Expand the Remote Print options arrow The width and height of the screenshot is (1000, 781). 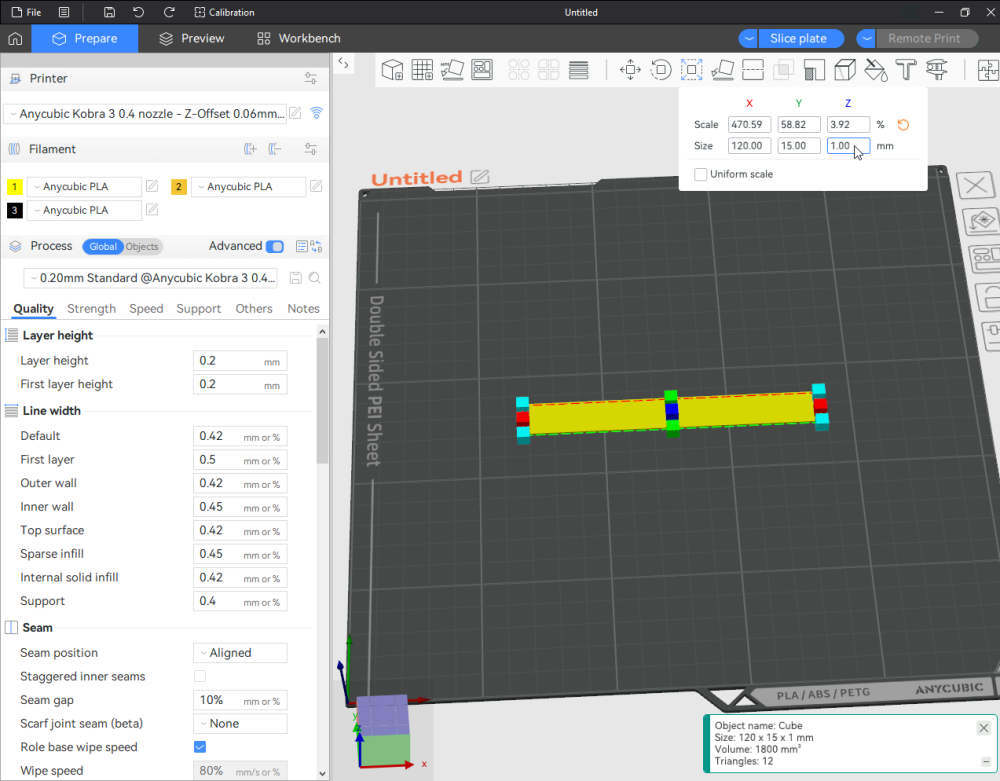point(866,38)
